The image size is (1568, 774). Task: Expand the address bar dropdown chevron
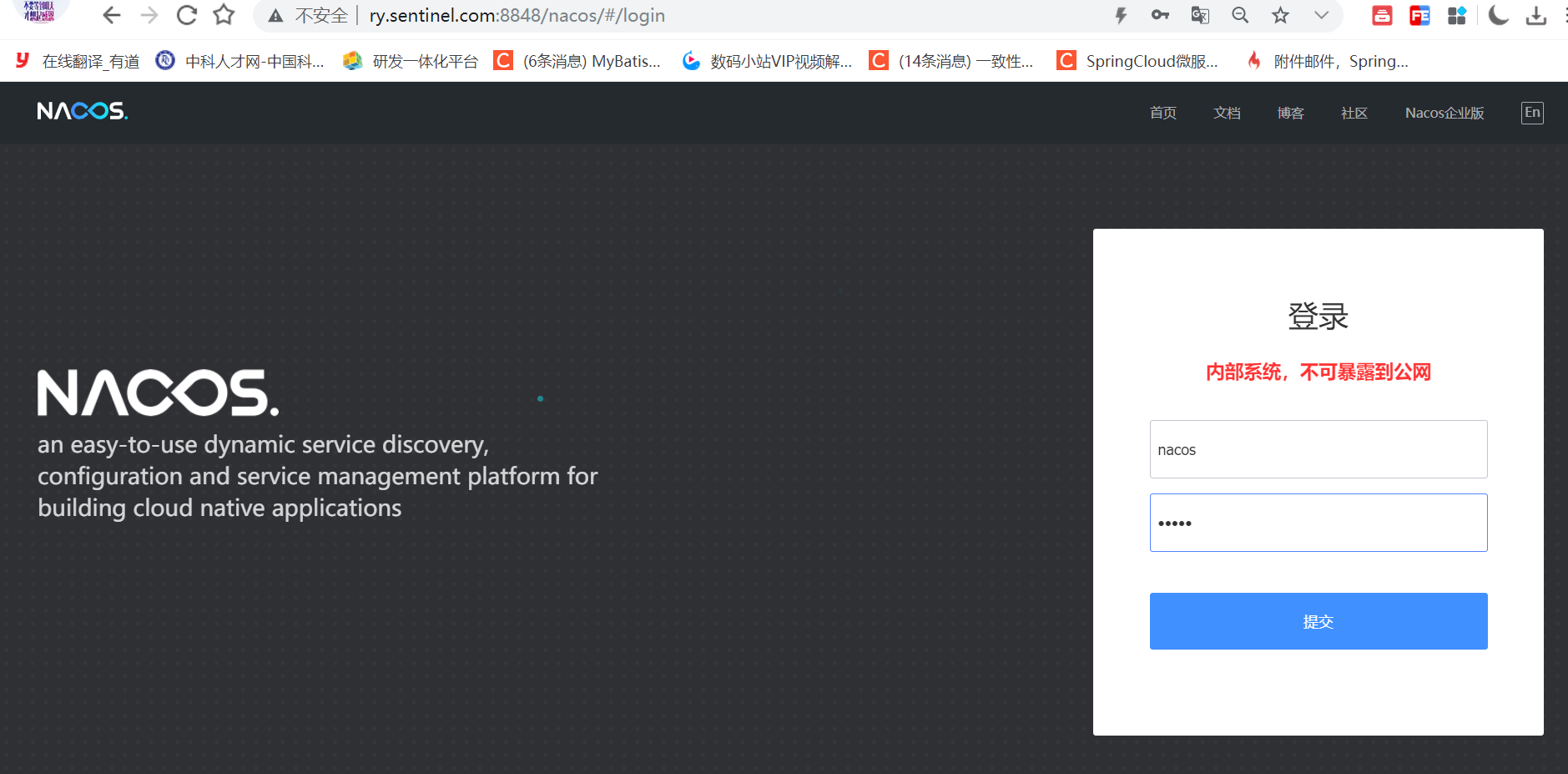pyautogui.click(x=1321, y=15)
